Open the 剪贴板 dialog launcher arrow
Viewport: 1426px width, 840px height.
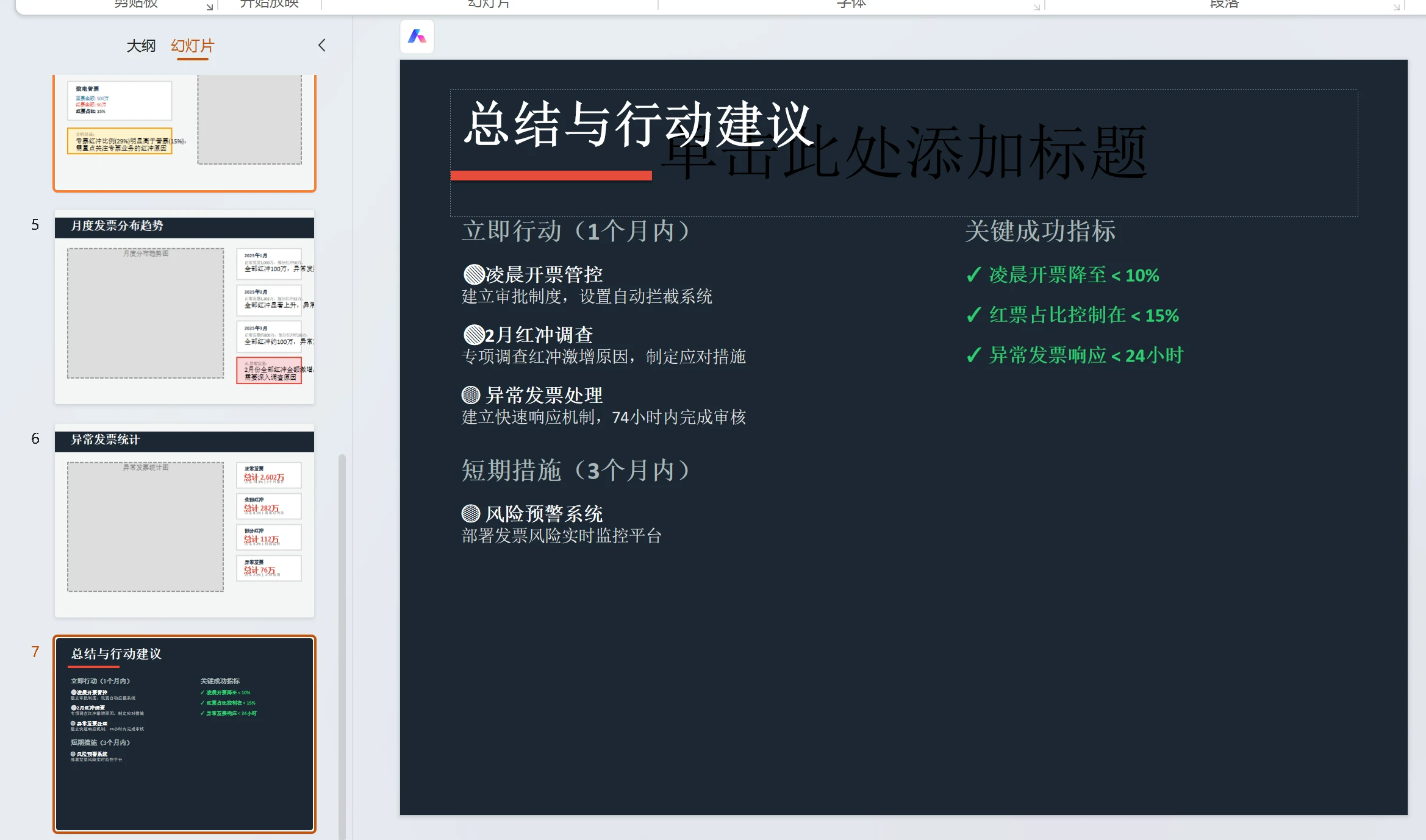pyautogui.click(x=210, y=7)
